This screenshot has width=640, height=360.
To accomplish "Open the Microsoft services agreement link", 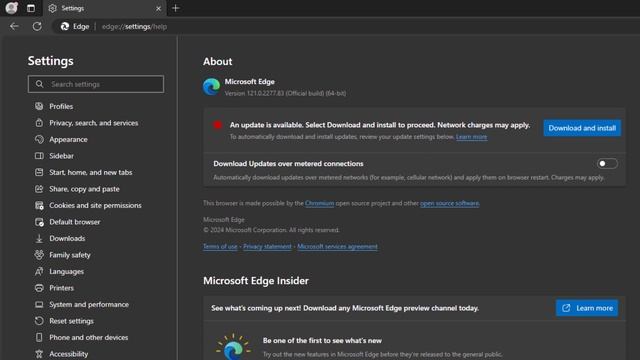I will [x=337, y=247].
